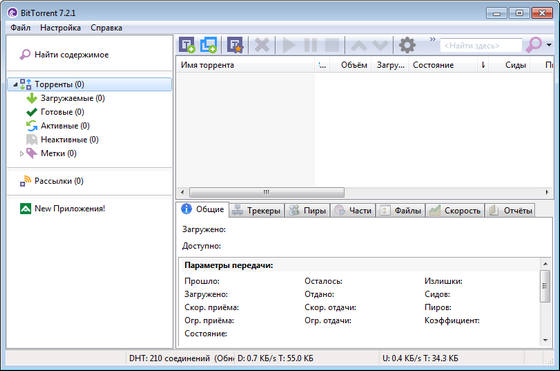Open search engine dropdown arrow

pos(549,45)
